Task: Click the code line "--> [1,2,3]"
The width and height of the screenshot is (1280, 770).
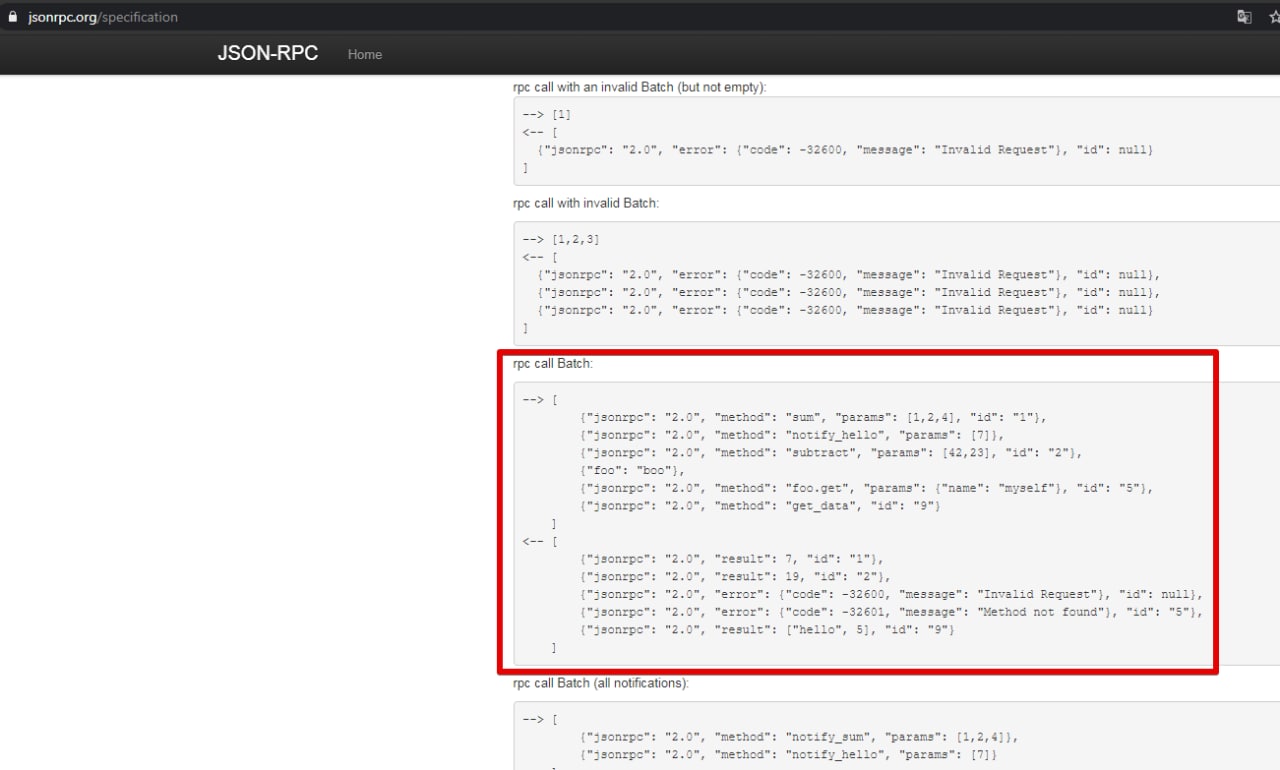Action: click(561, 240)
